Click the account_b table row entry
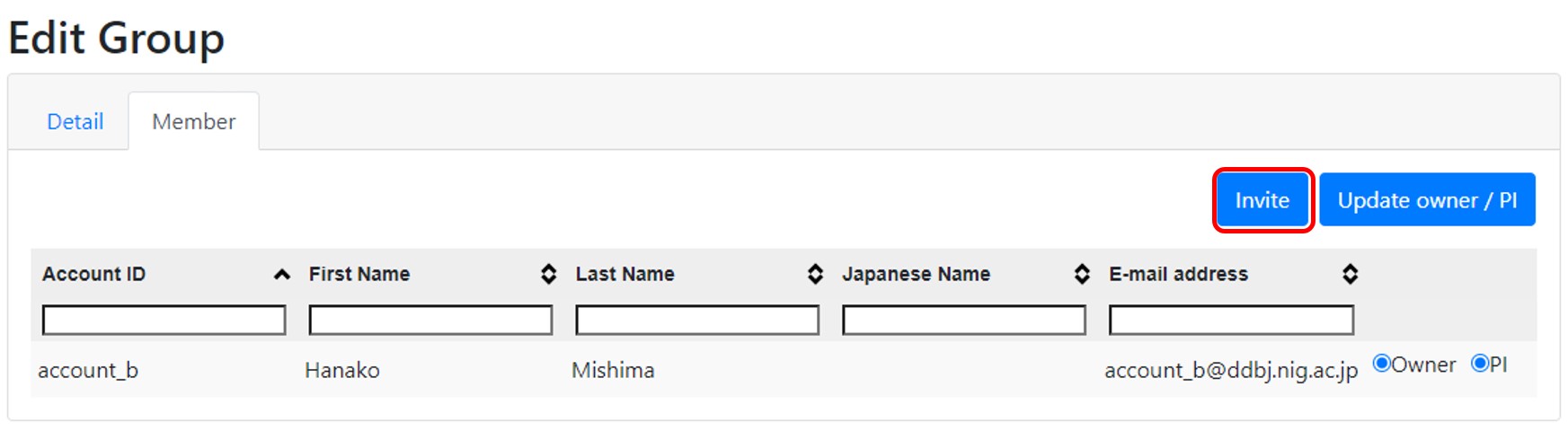1568x431 pixels. (x=88, y=370)
